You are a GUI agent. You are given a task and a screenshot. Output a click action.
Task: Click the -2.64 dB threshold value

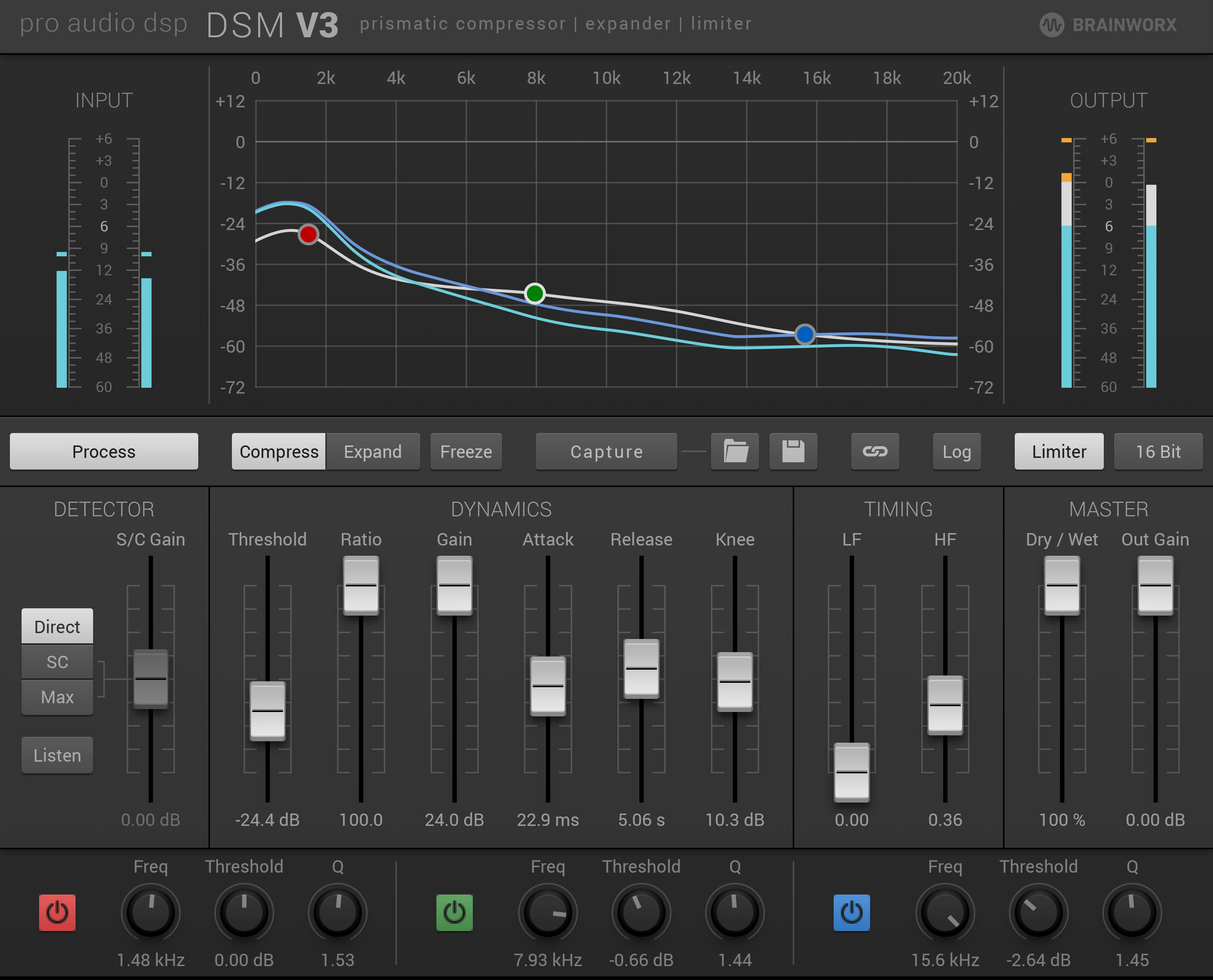click(x=1038, y=960)
